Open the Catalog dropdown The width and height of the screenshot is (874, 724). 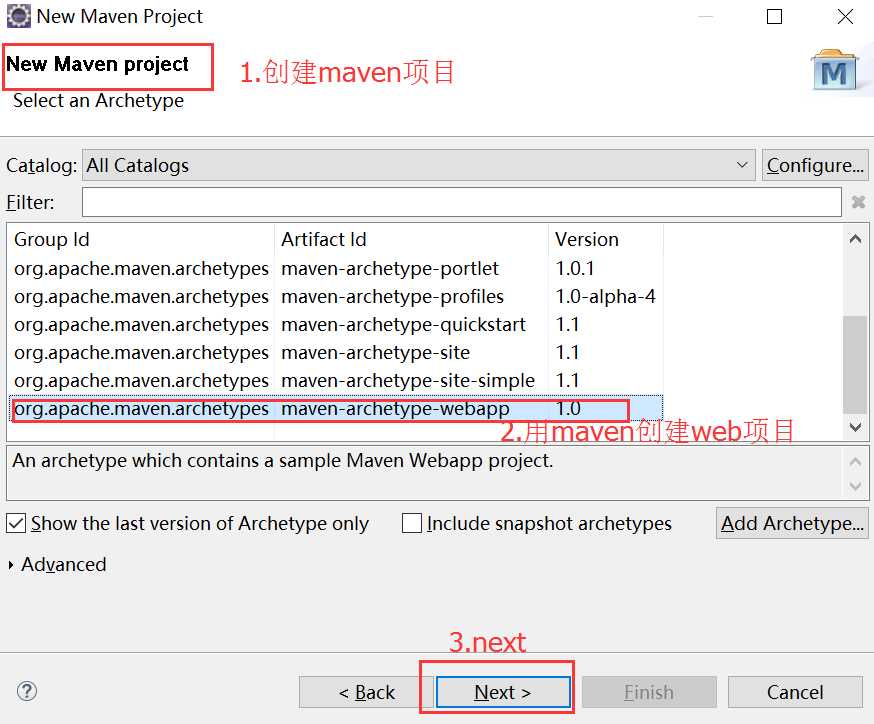(x=419, y=165)
